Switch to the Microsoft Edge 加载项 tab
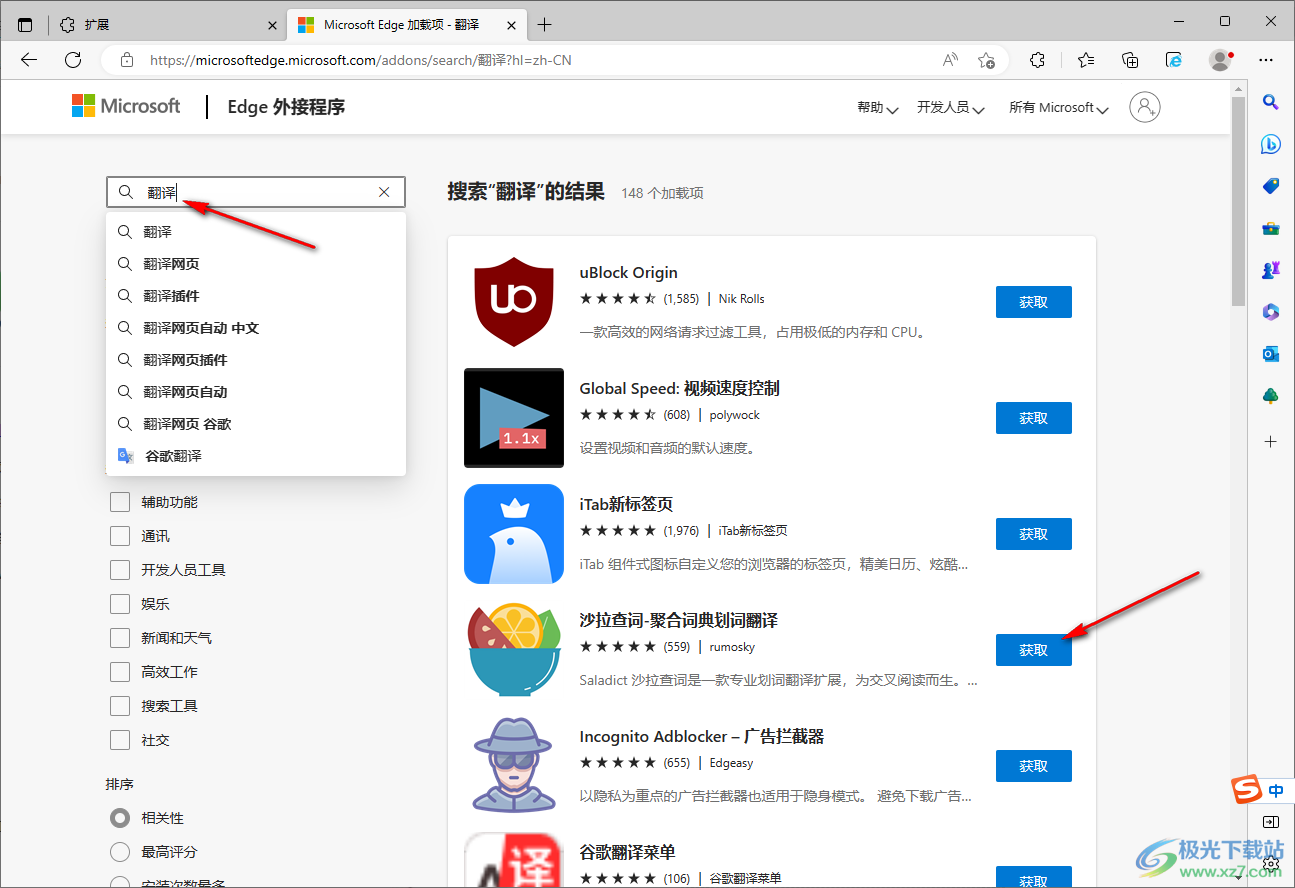 tap(406, 24)
